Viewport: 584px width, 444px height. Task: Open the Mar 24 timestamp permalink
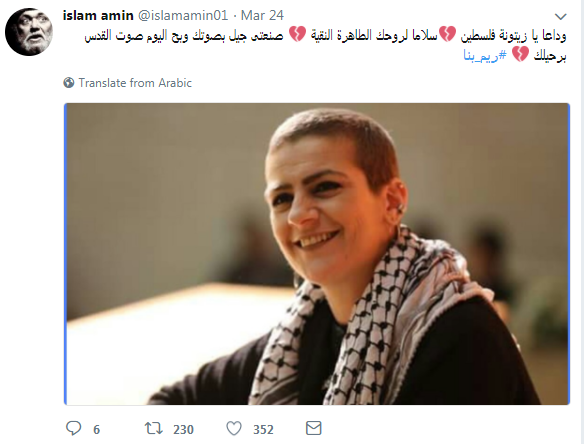[x=262, y=16]
